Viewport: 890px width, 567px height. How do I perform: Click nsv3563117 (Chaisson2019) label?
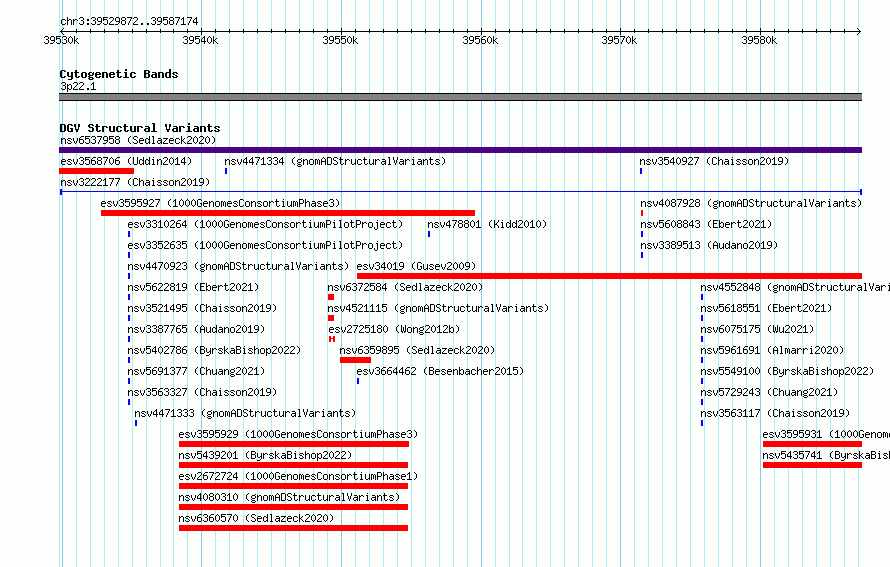pos(775,413)
